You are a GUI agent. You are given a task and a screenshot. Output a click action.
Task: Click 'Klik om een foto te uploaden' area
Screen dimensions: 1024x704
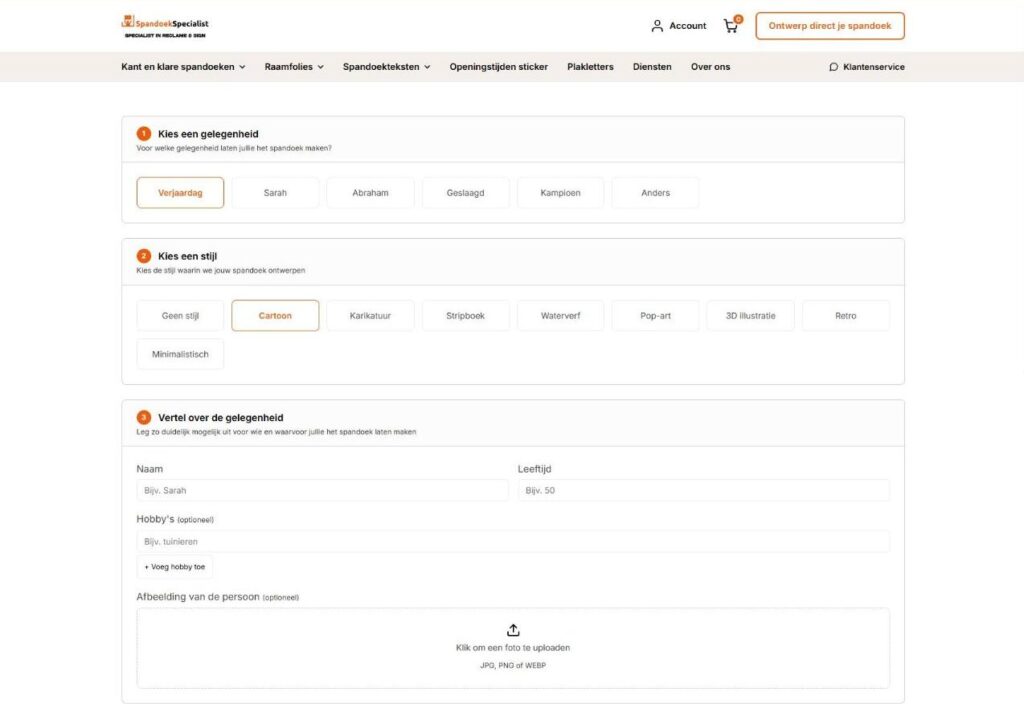(513, 648)
